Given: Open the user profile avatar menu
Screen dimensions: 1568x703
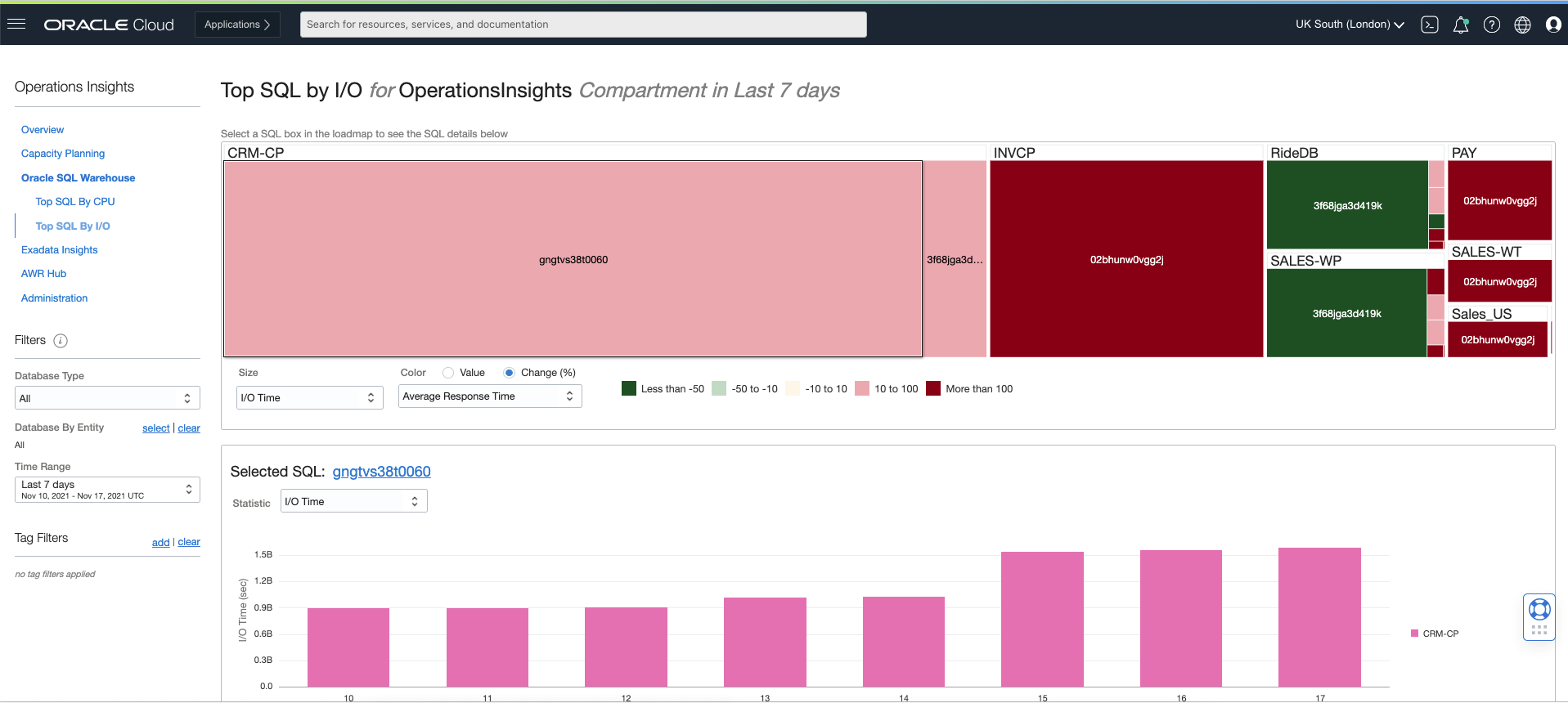Looking at the screenshot, I should pos(1553,25).
